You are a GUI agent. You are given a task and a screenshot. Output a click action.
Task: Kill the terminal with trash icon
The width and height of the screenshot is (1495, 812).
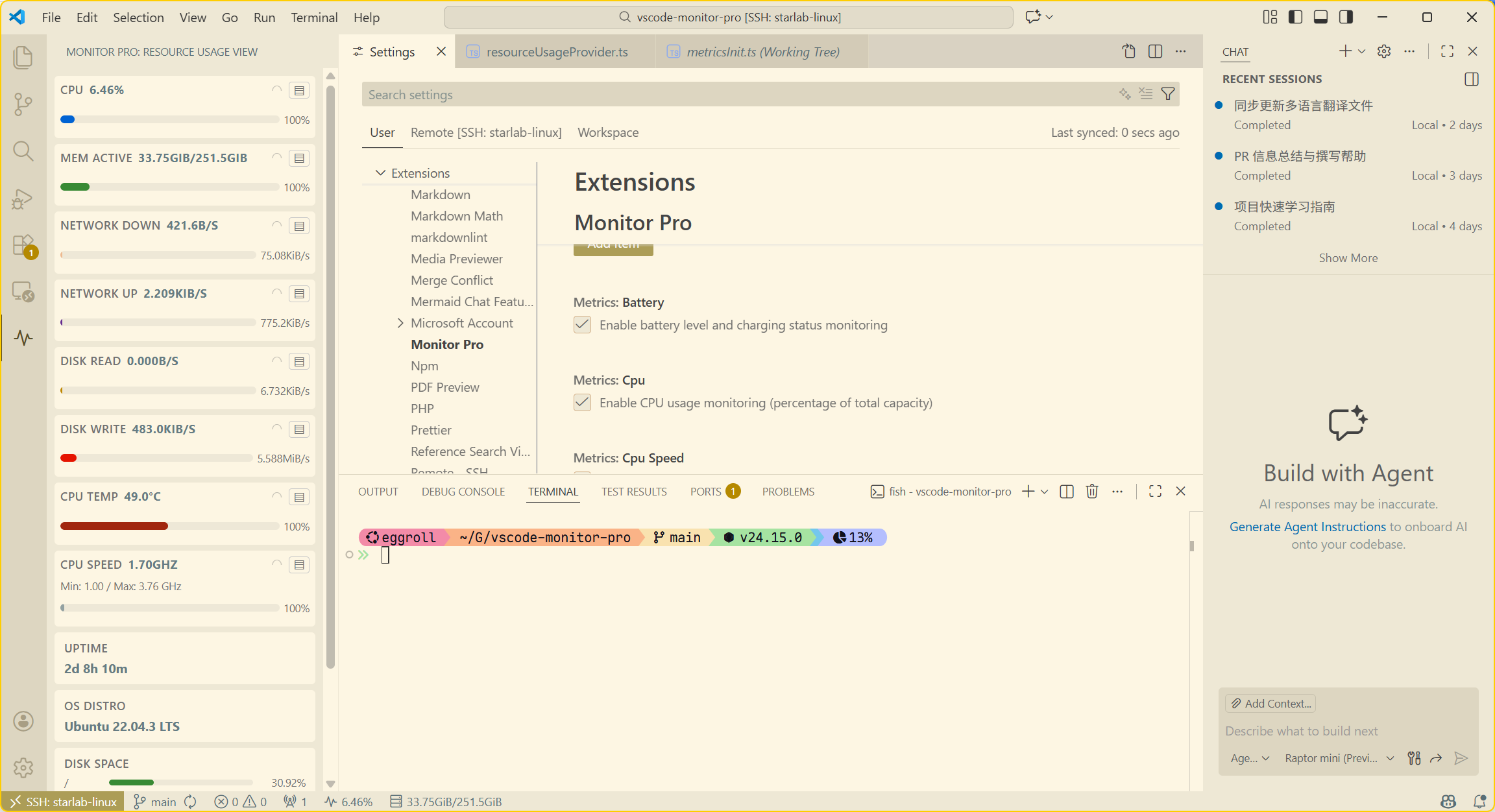(1092, 492)
